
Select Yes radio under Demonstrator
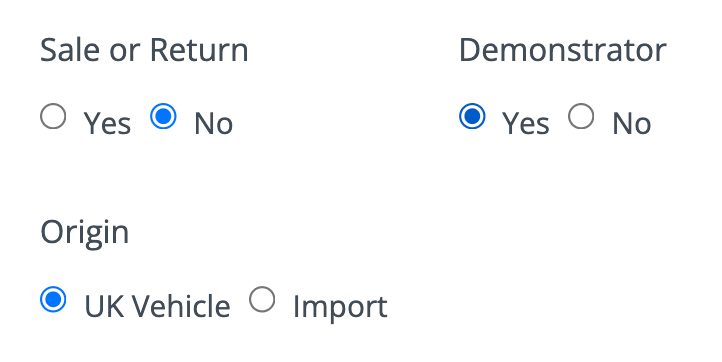tap(472, 116)
